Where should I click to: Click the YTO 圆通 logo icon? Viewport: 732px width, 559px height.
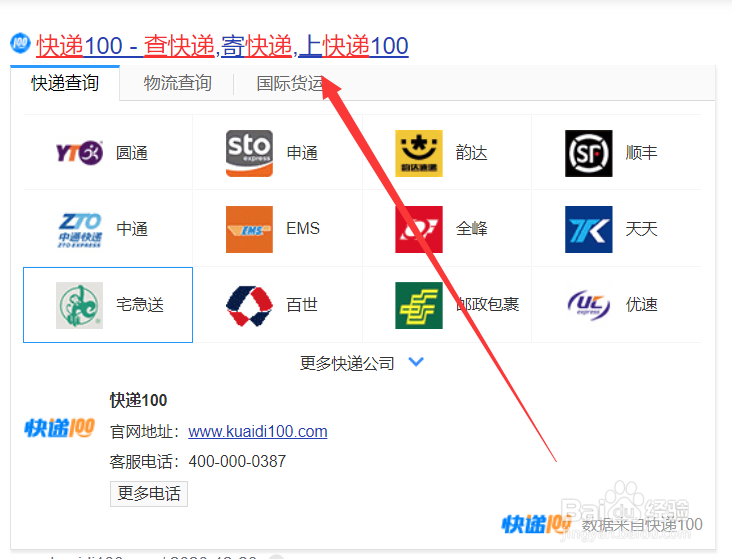(x=79, y=153)
